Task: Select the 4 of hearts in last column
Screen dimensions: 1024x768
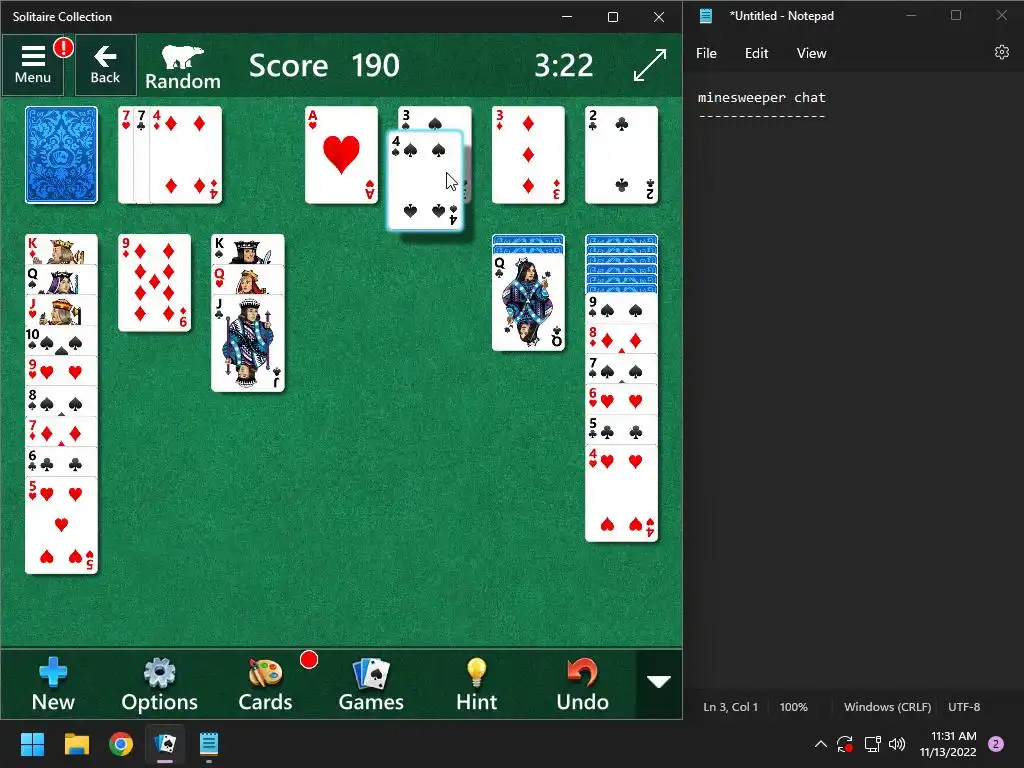Action: [622, 494]
